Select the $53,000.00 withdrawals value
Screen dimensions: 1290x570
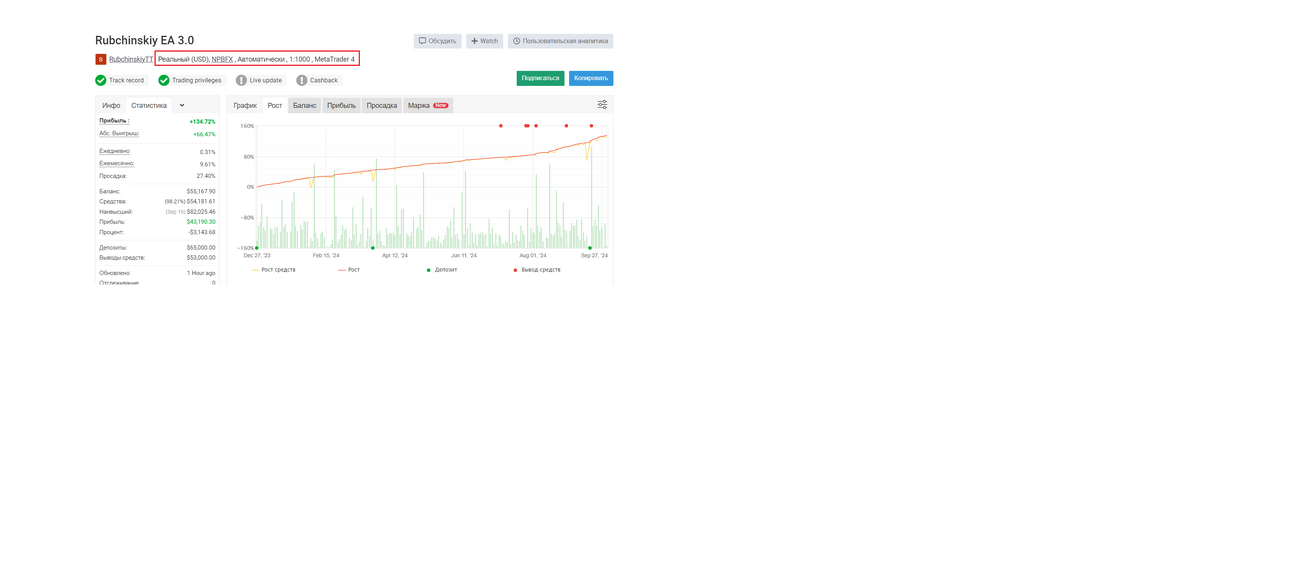coord(201,258)
